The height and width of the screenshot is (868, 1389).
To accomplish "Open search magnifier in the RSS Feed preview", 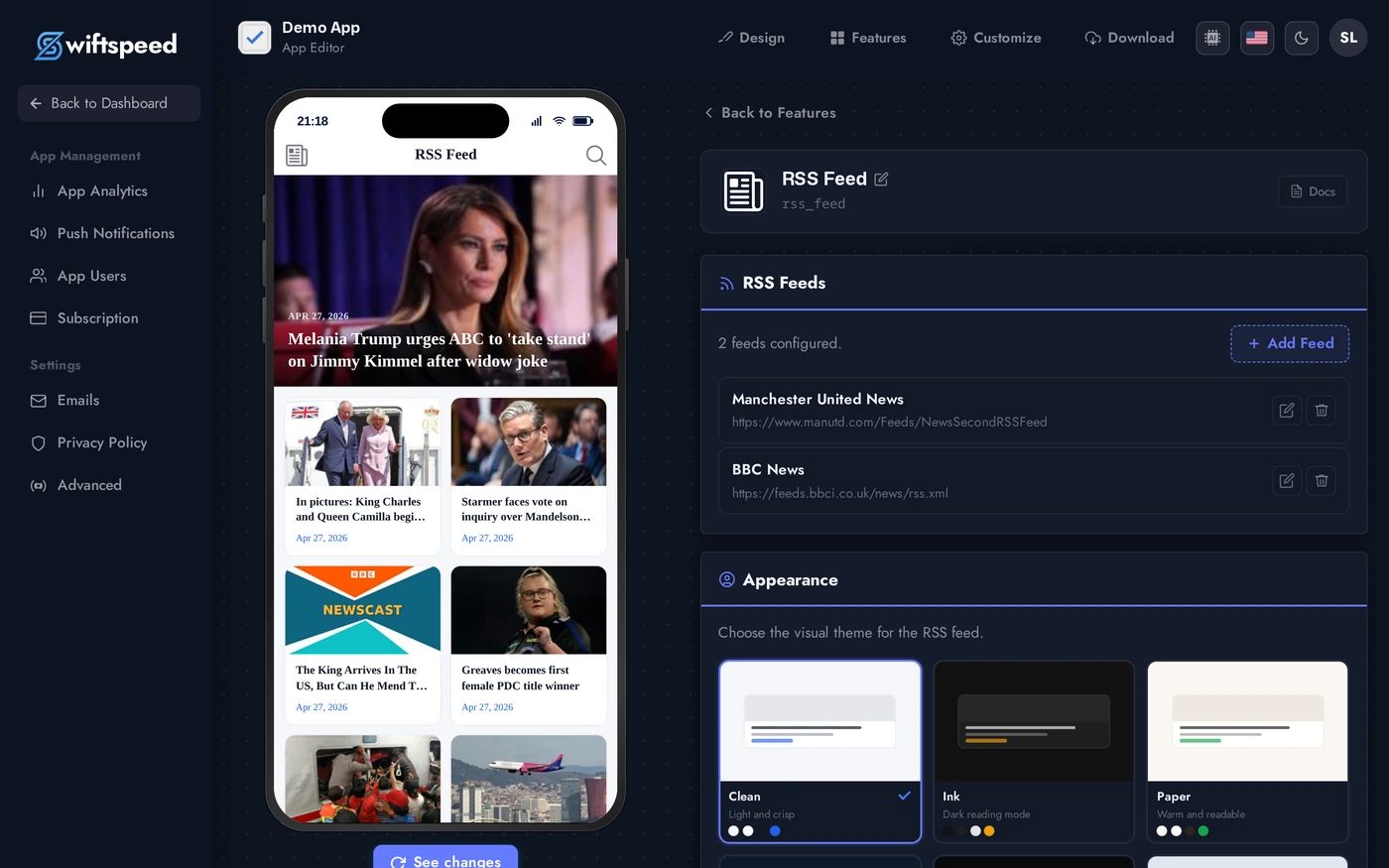I will point(595,155).
